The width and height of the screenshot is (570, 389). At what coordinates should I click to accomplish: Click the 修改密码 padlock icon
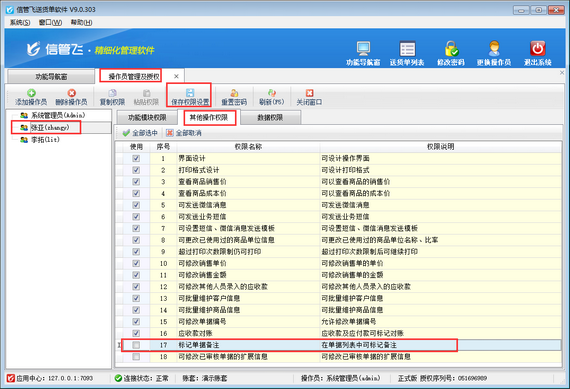[x=451, y=49]
